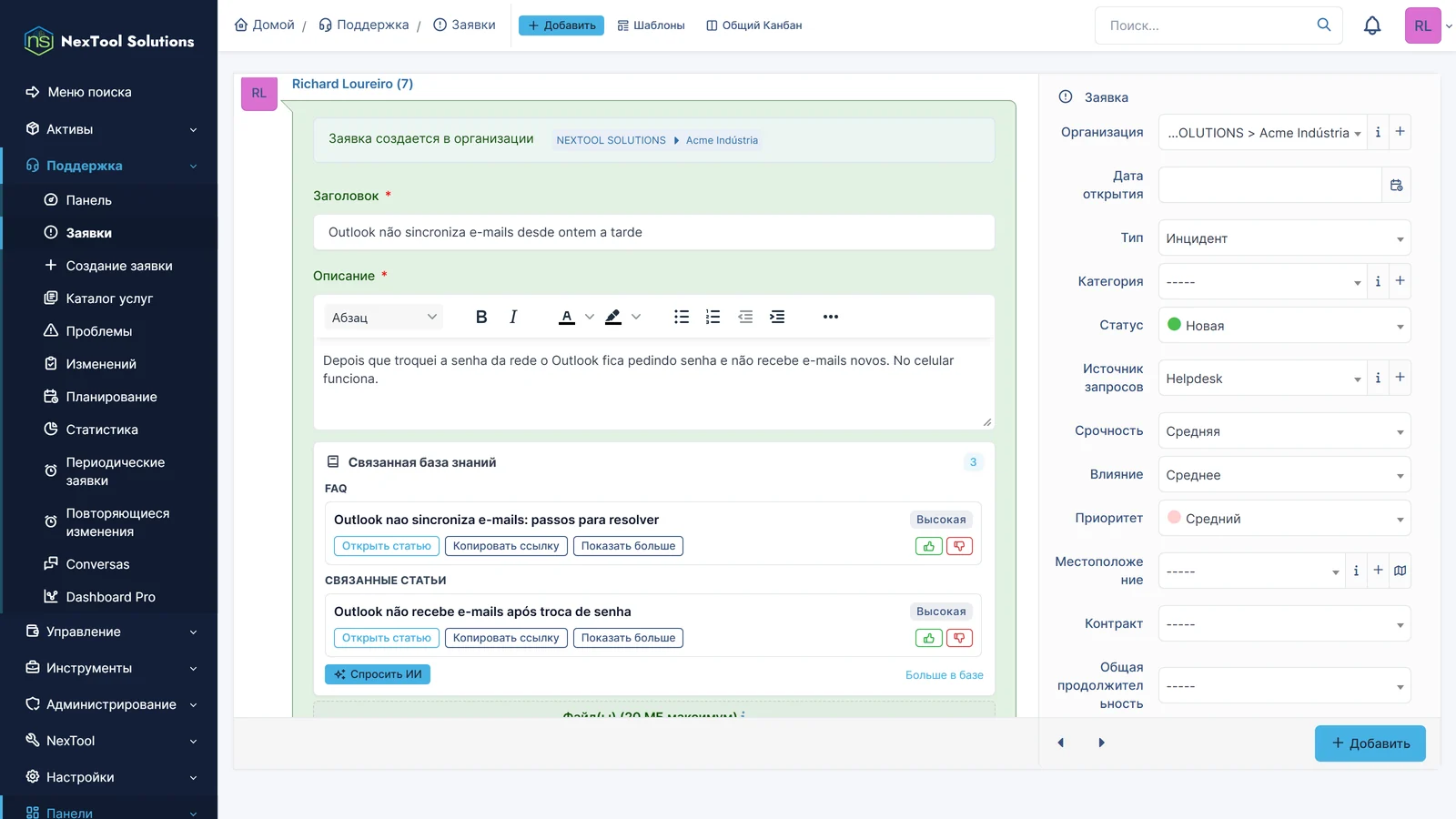Image resolution: width=1456 pixels, height=819 pixels.
Task: Decrease indent in description editor
Action: tap(745, 317)
